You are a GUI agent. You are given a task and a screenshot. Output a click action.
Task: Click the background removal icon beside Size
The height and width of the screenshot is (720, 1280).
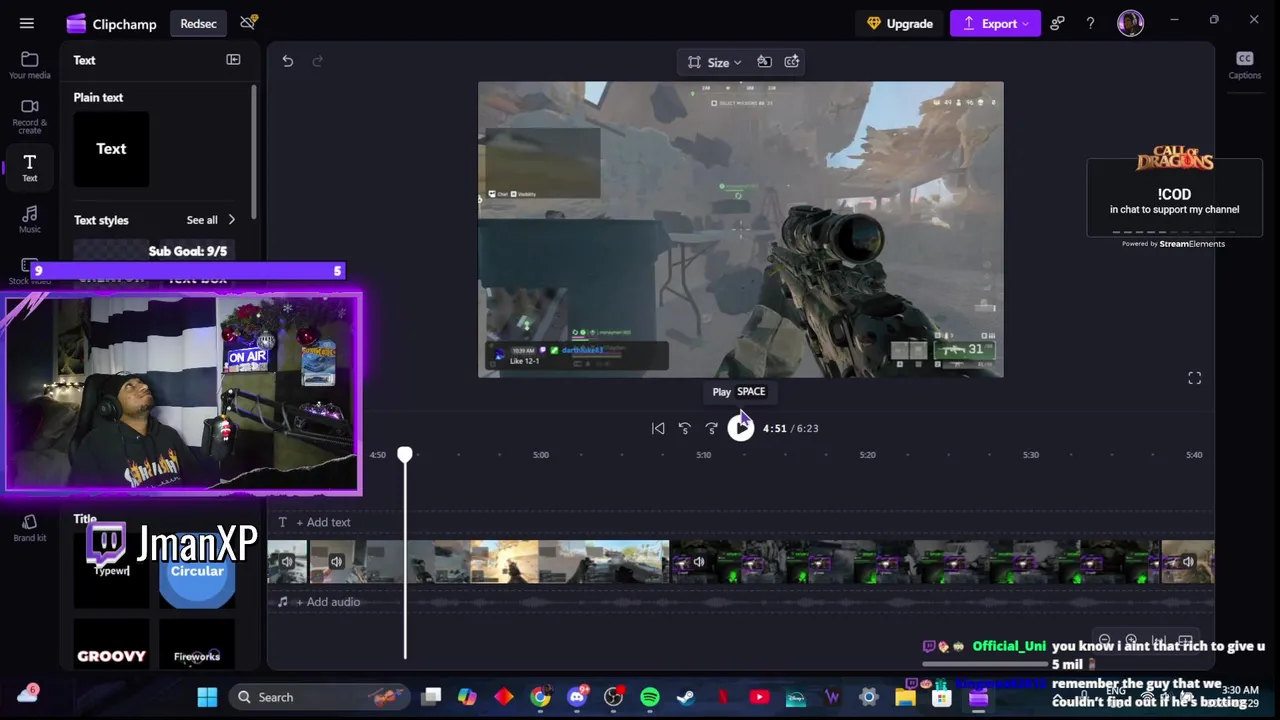pos(764,62)
